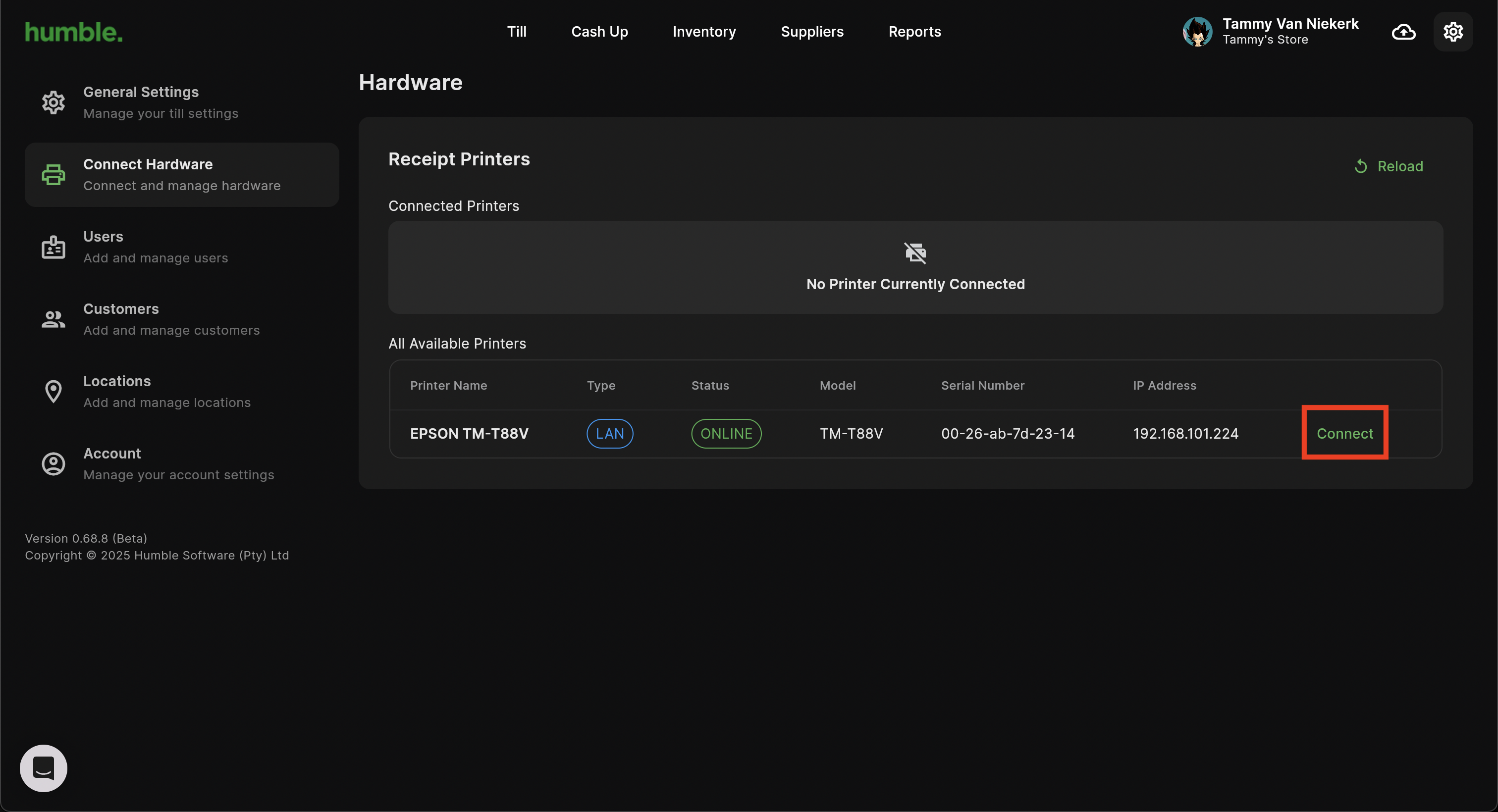The image size is (1498, 812).
Task: Open the Reports section
Action: click(x=914, y=31)
